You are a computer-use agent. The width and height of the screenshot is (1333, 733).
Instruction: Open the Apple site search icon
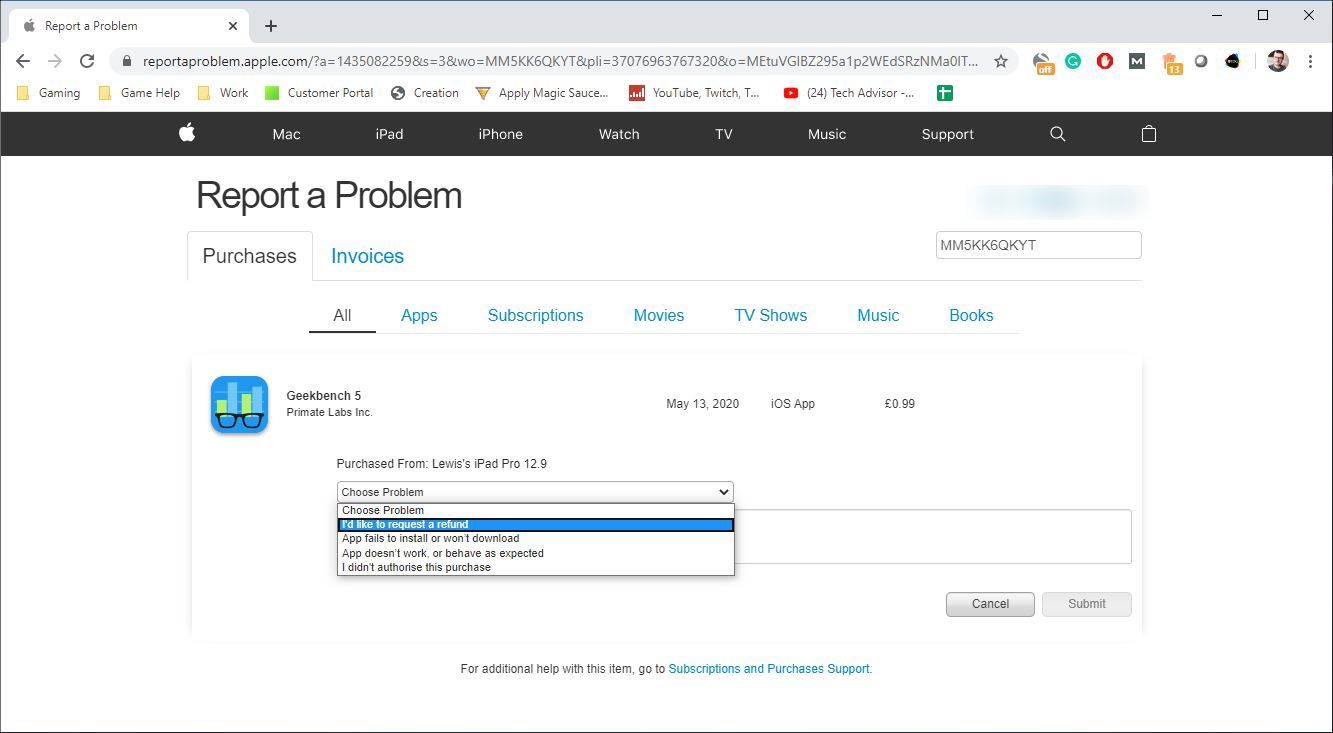tap(1057, 134)
